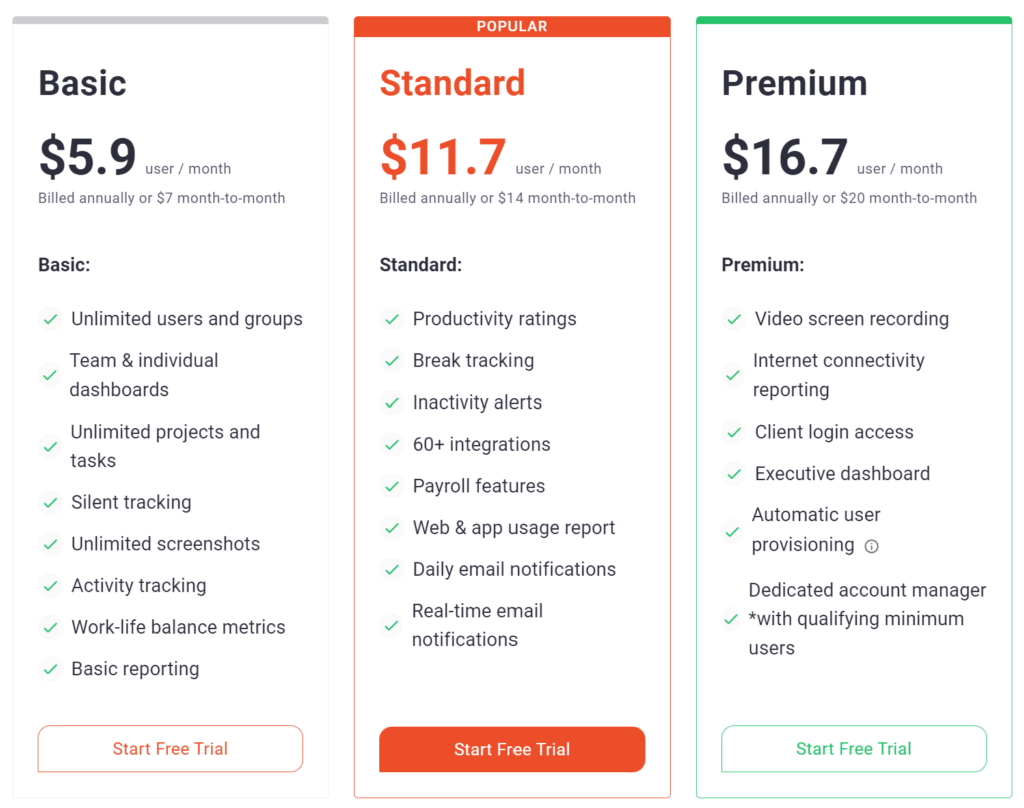The width and height of the screenshot is (1024, 808).
Task: Click the POPULAR banner on the Standard card
Action: 511,26
